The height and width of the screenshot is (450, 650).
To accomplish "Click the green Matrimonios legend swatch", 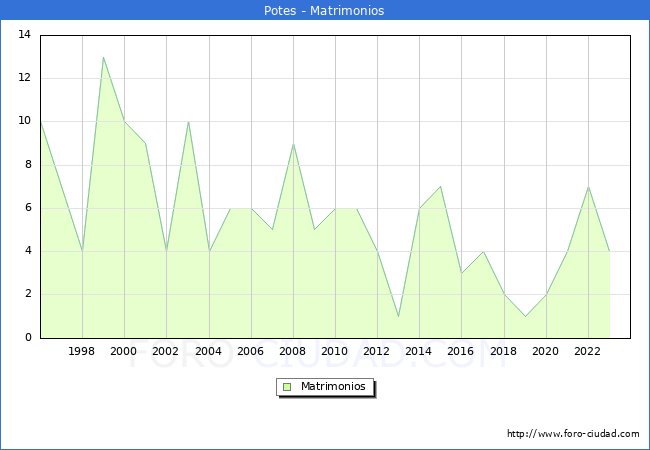I will click(x=287, y=387).
